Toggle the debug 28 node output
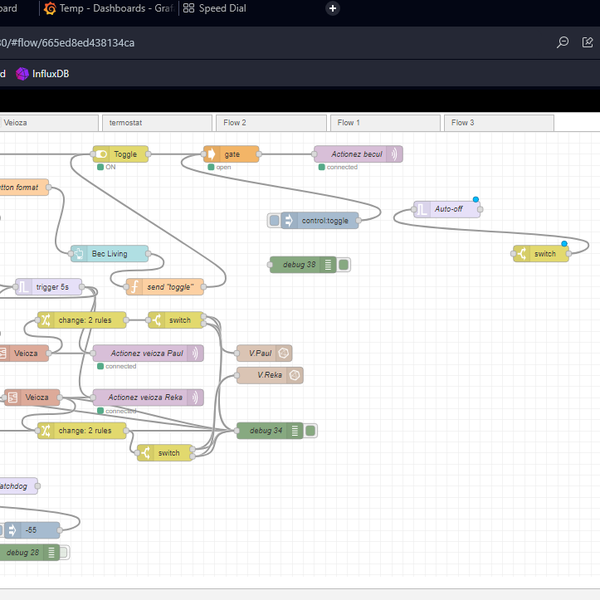 click(64, 552)
